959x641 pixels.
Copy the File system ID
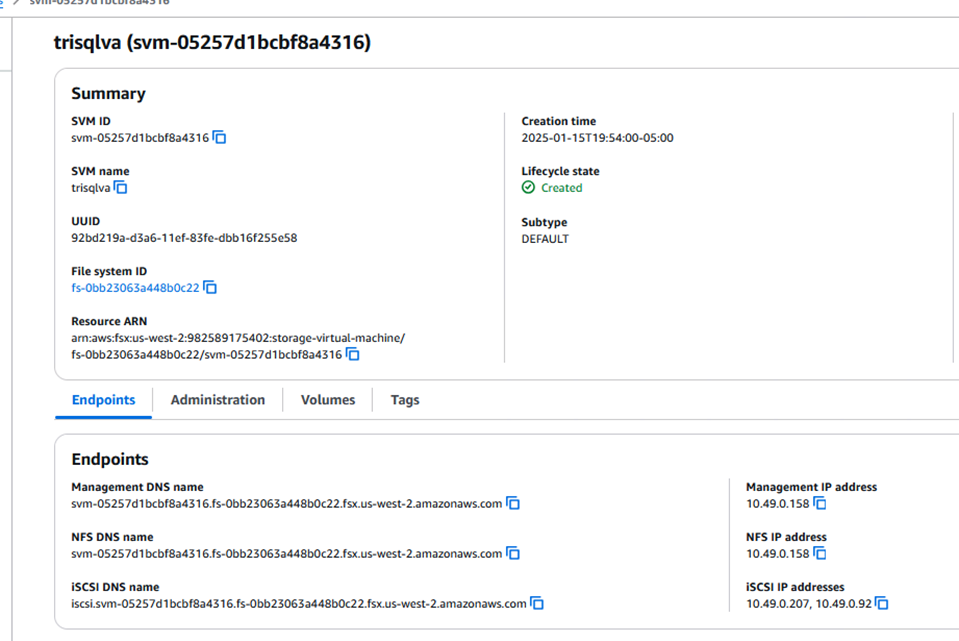point(210,288)
